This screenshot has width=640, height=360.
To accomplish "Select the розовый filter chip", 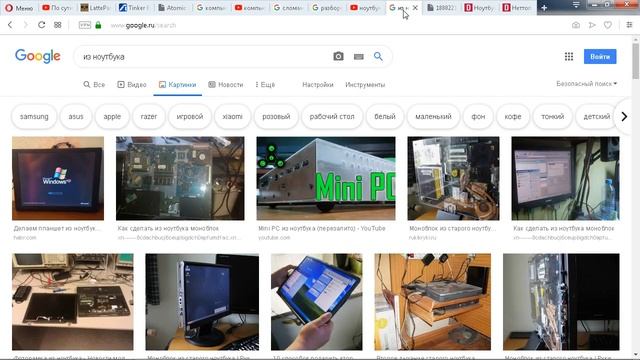I will [x=276, y=116].
